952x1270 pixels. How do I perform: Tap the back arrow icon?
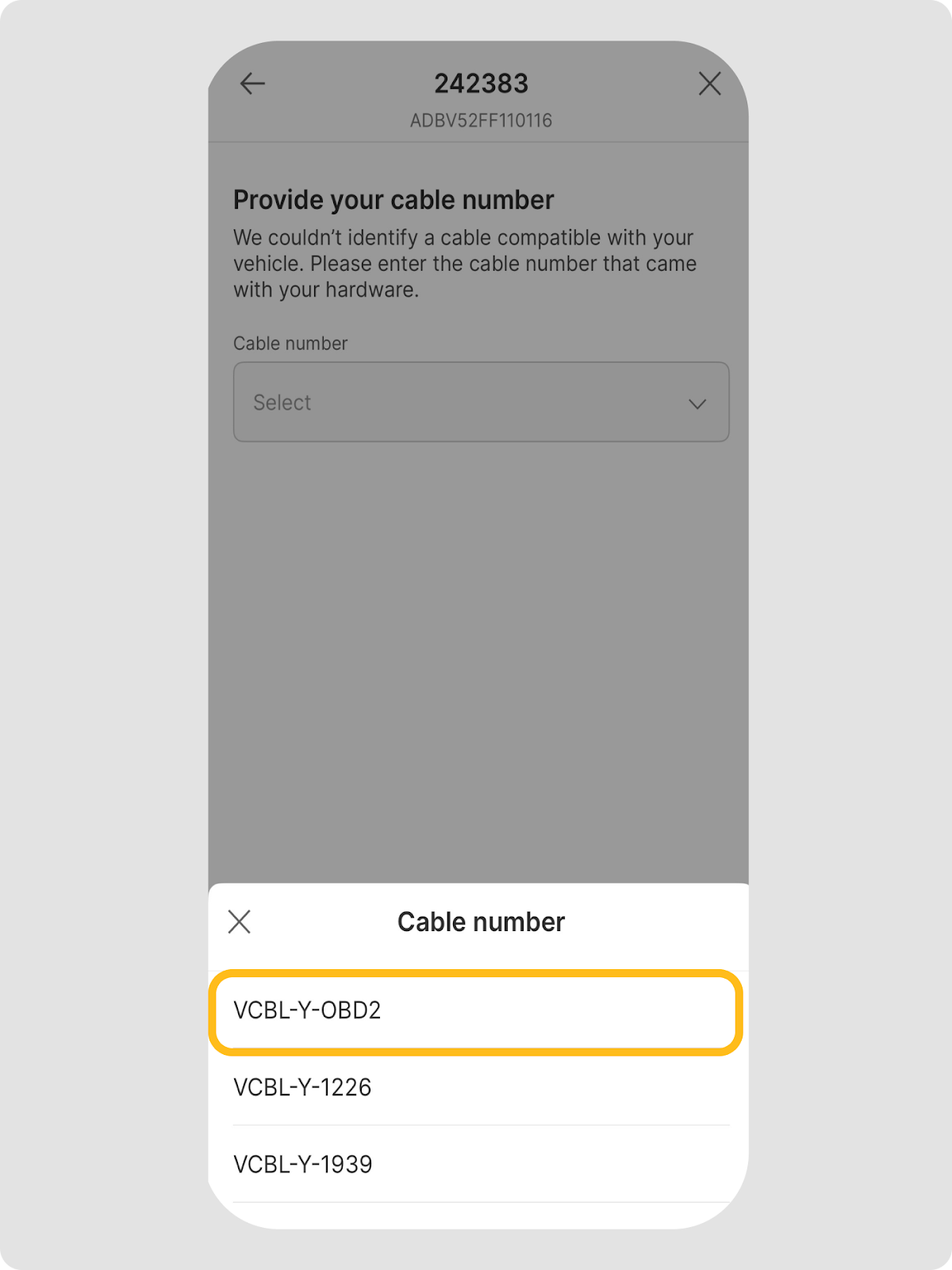pyautogui.click(x=252, y=83)
